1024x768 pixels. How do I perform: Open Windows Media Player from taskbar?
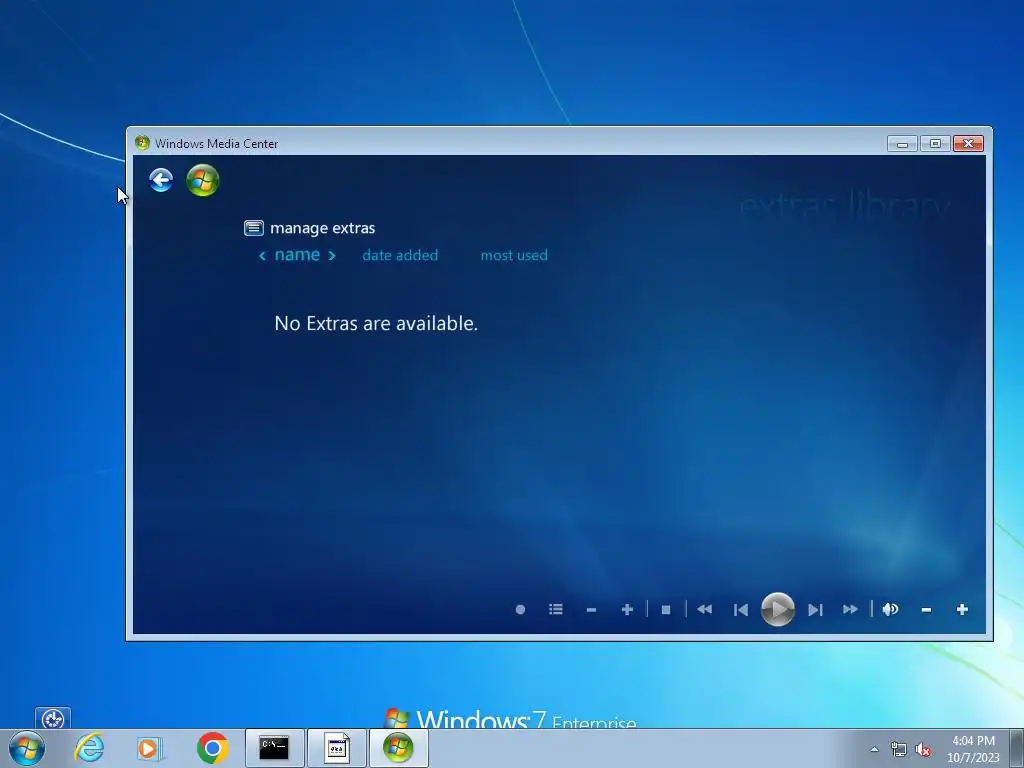(150, 748)
